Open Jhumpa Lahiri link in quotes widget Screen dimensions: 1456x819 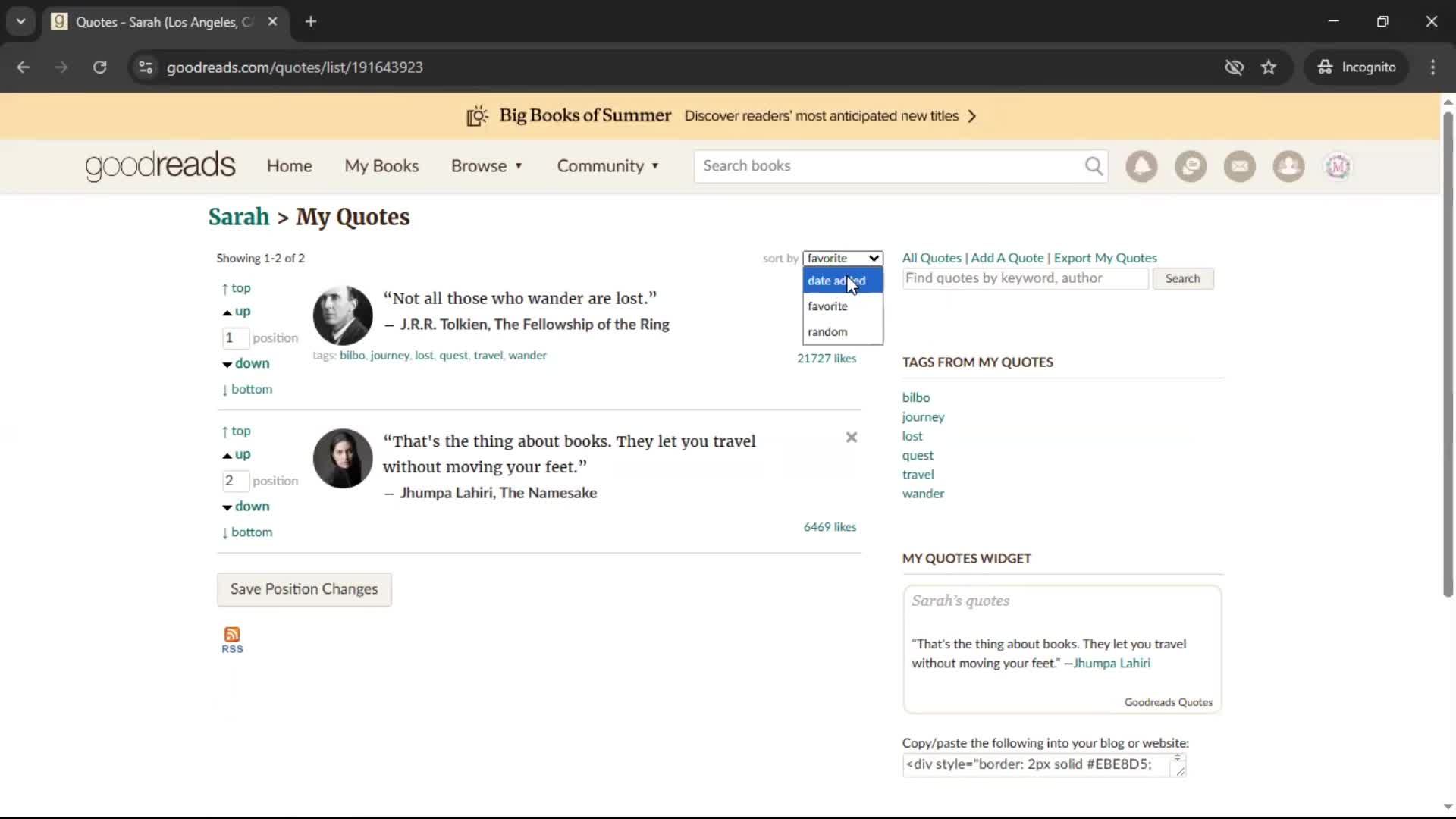pyautogui.click(x=1112, y=663)
